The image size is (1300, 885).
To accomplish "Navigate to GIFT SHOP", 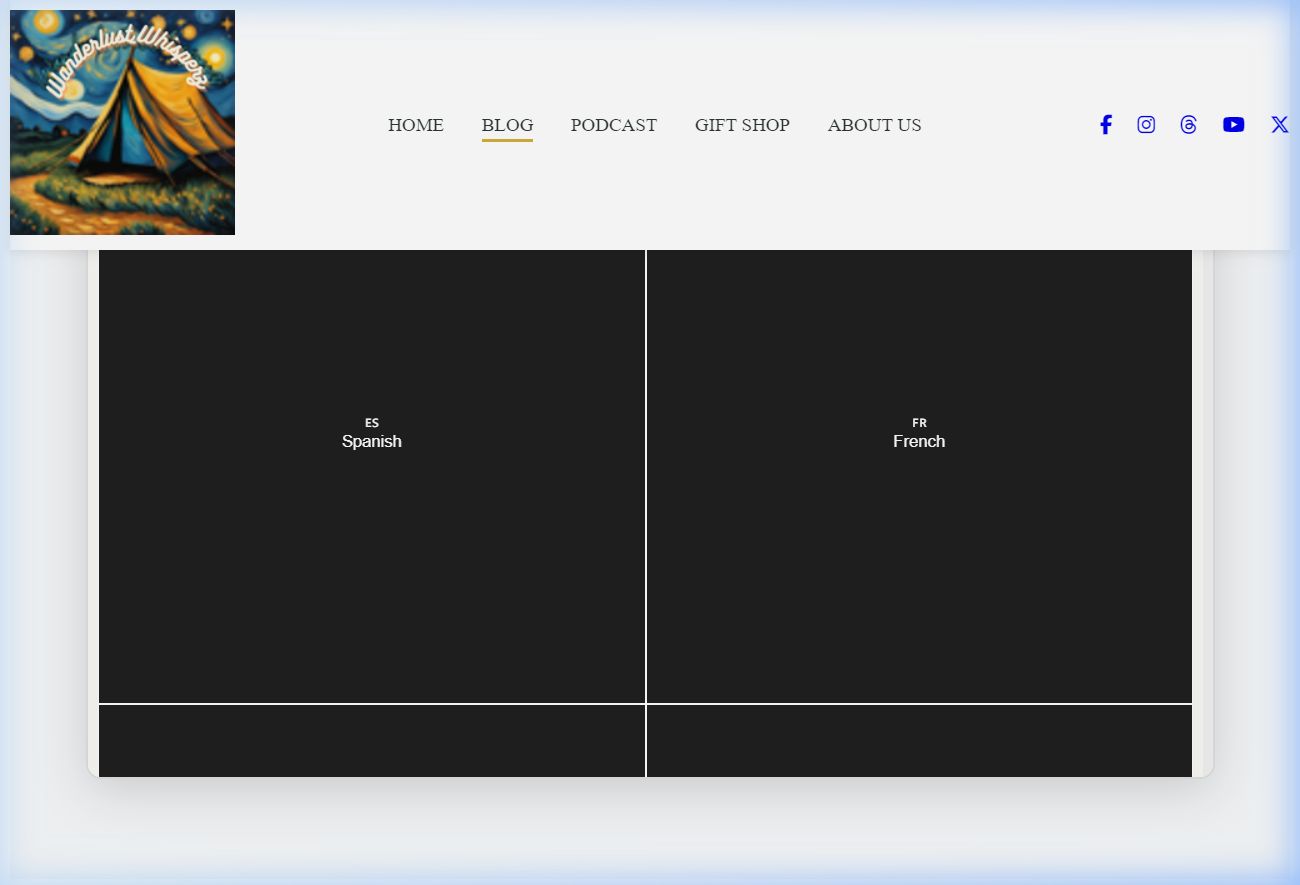I will pos(742,125).
